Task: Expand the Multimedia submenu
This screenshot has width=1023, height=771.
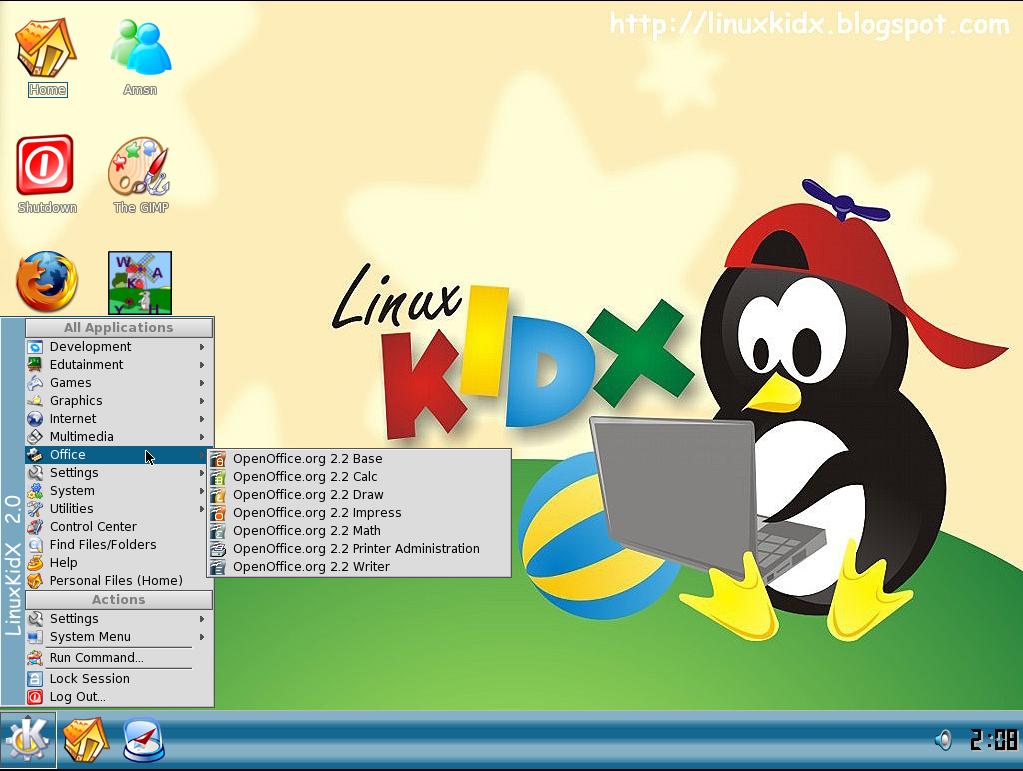Action: coord(82,436)
